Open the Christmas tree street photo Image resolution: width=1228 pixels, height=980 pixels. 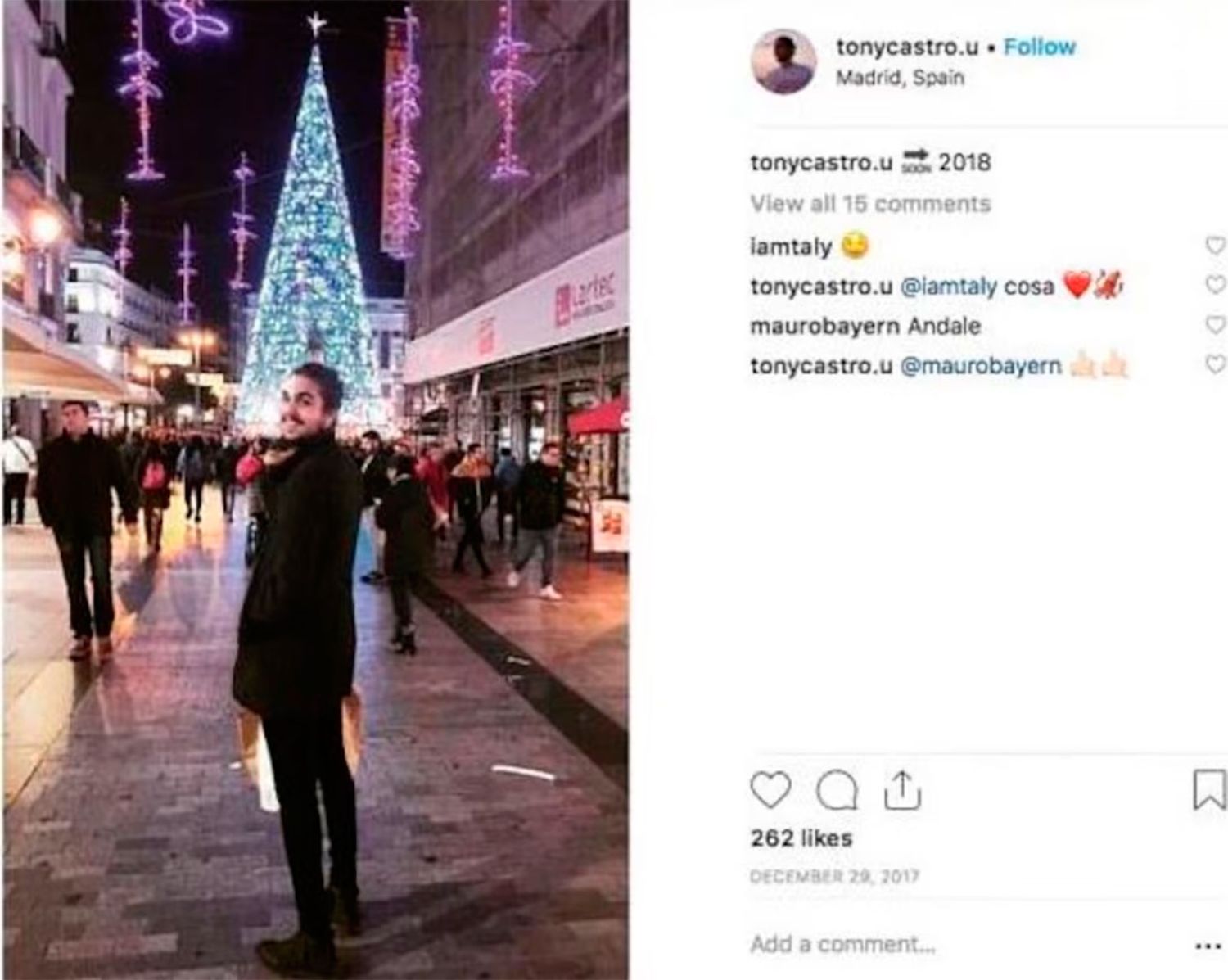tap(316, 490)
